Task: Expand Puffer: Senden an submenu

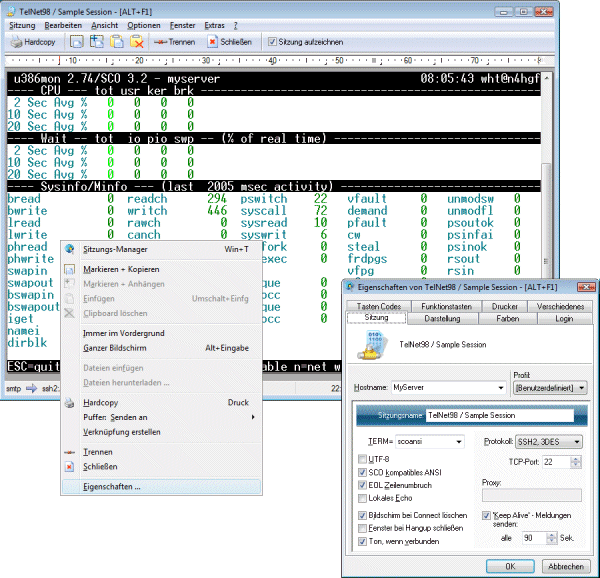Action: [x=161, y=417]
